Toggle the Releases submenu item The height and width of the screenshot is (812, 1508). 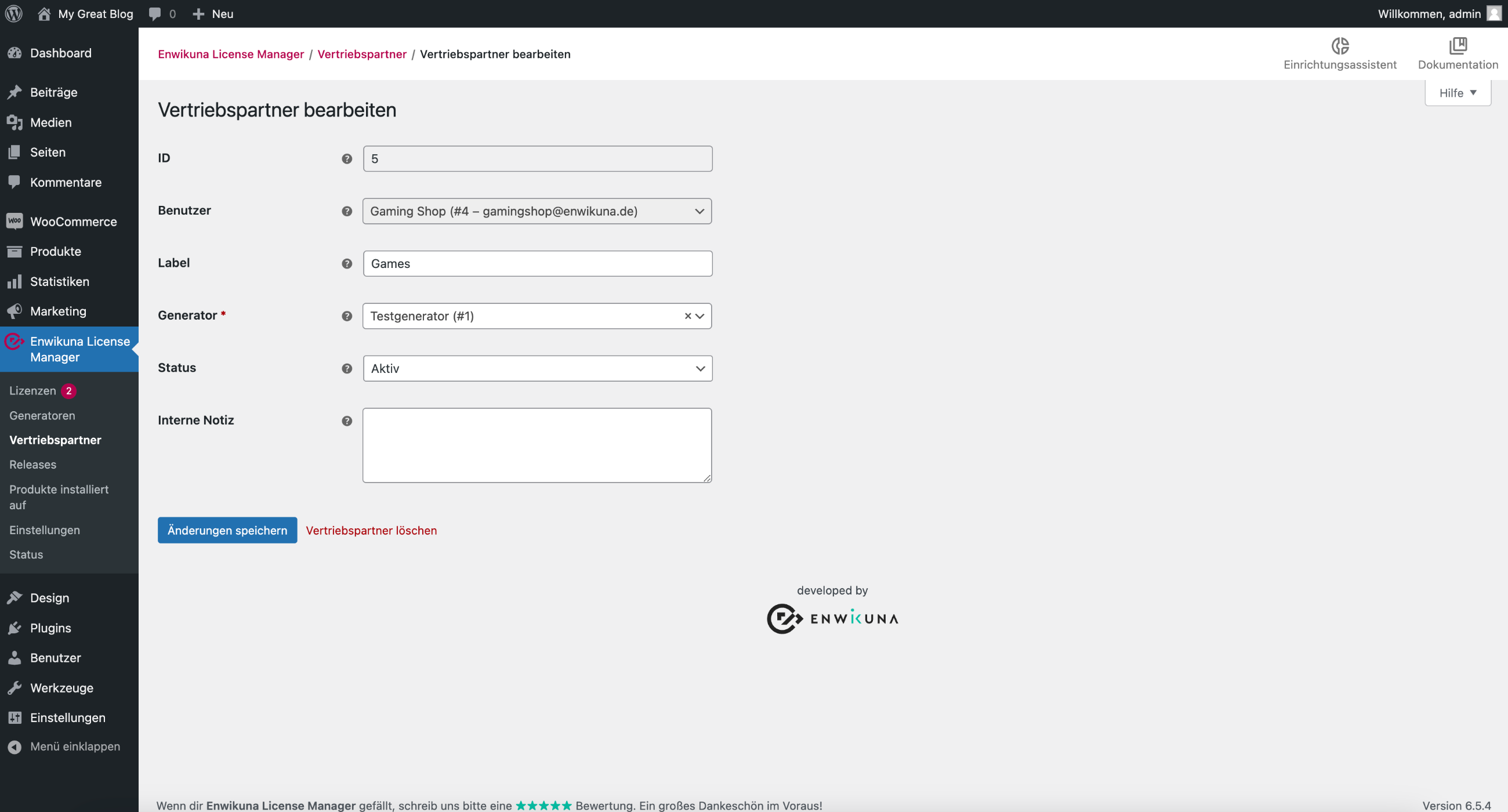point(32,464)
